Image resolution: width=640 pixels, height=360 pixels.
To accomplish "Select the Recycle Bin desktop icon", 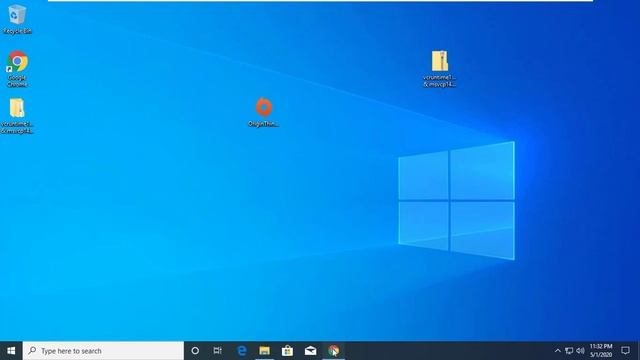I will coord(17,19).
